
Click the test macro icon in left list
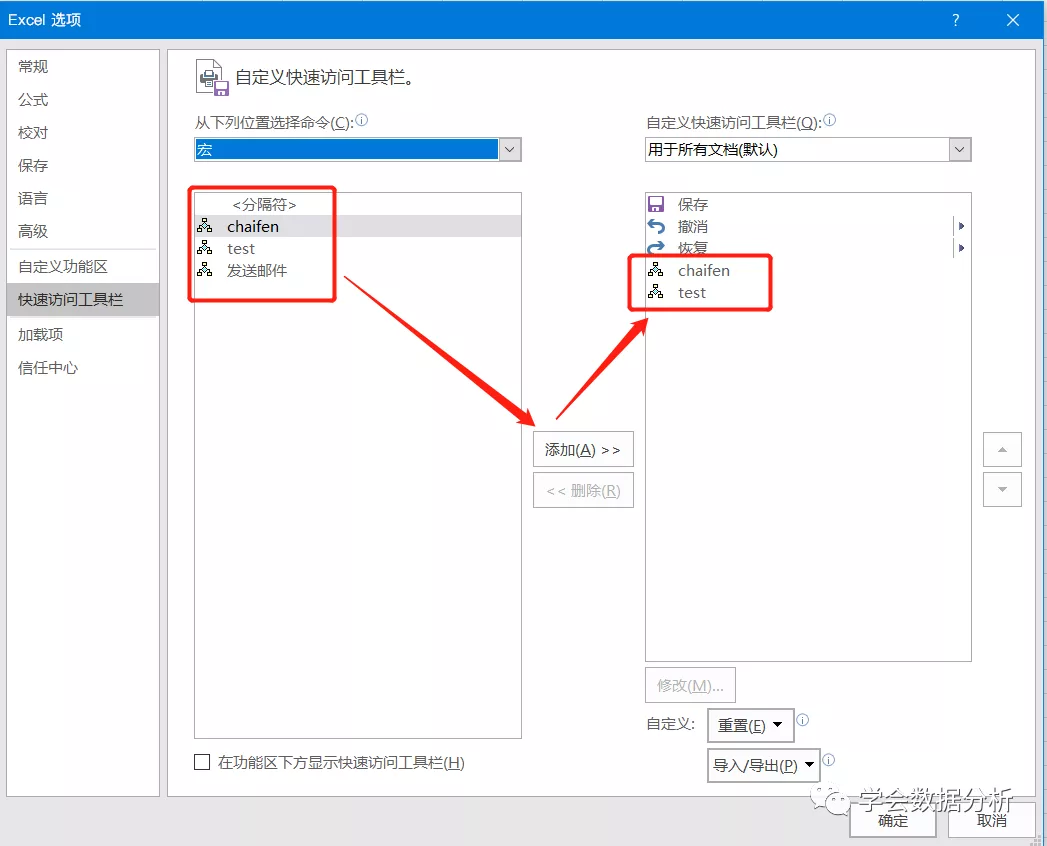pos(204,248)
